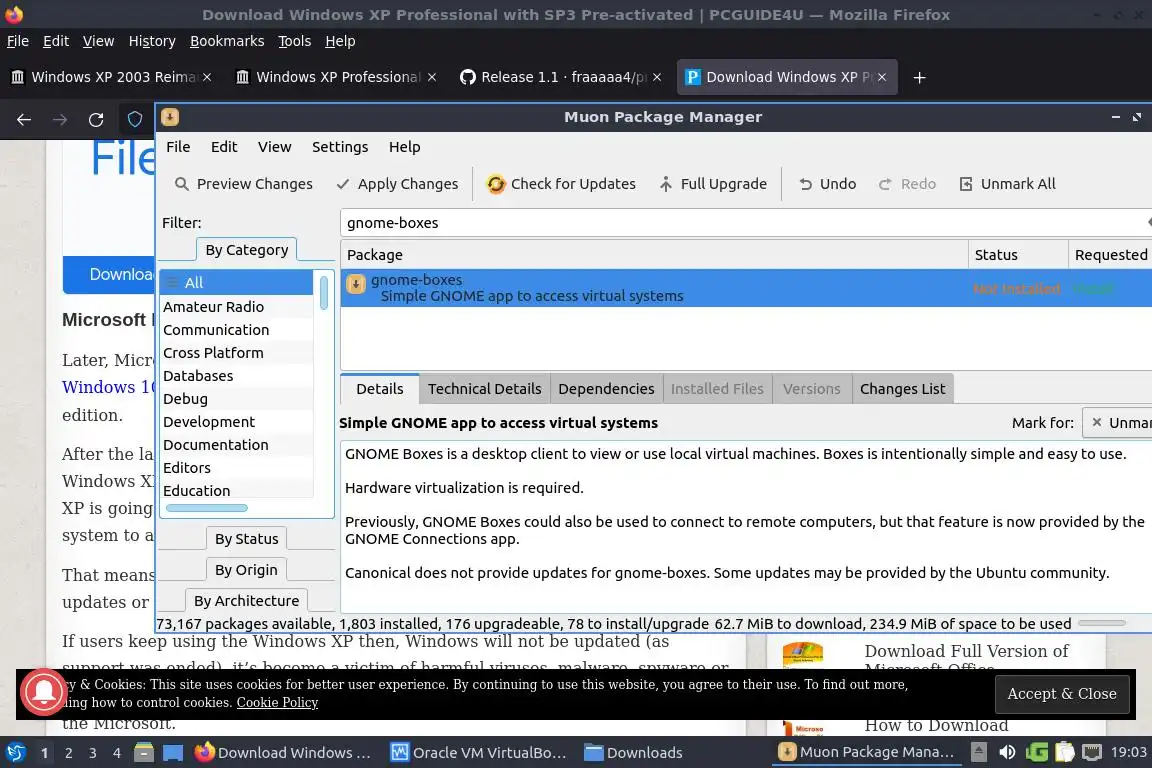Screen dimensions: 1152x768
Task: Click the gnome-boxes search field
Action: (x=742, y=223)
